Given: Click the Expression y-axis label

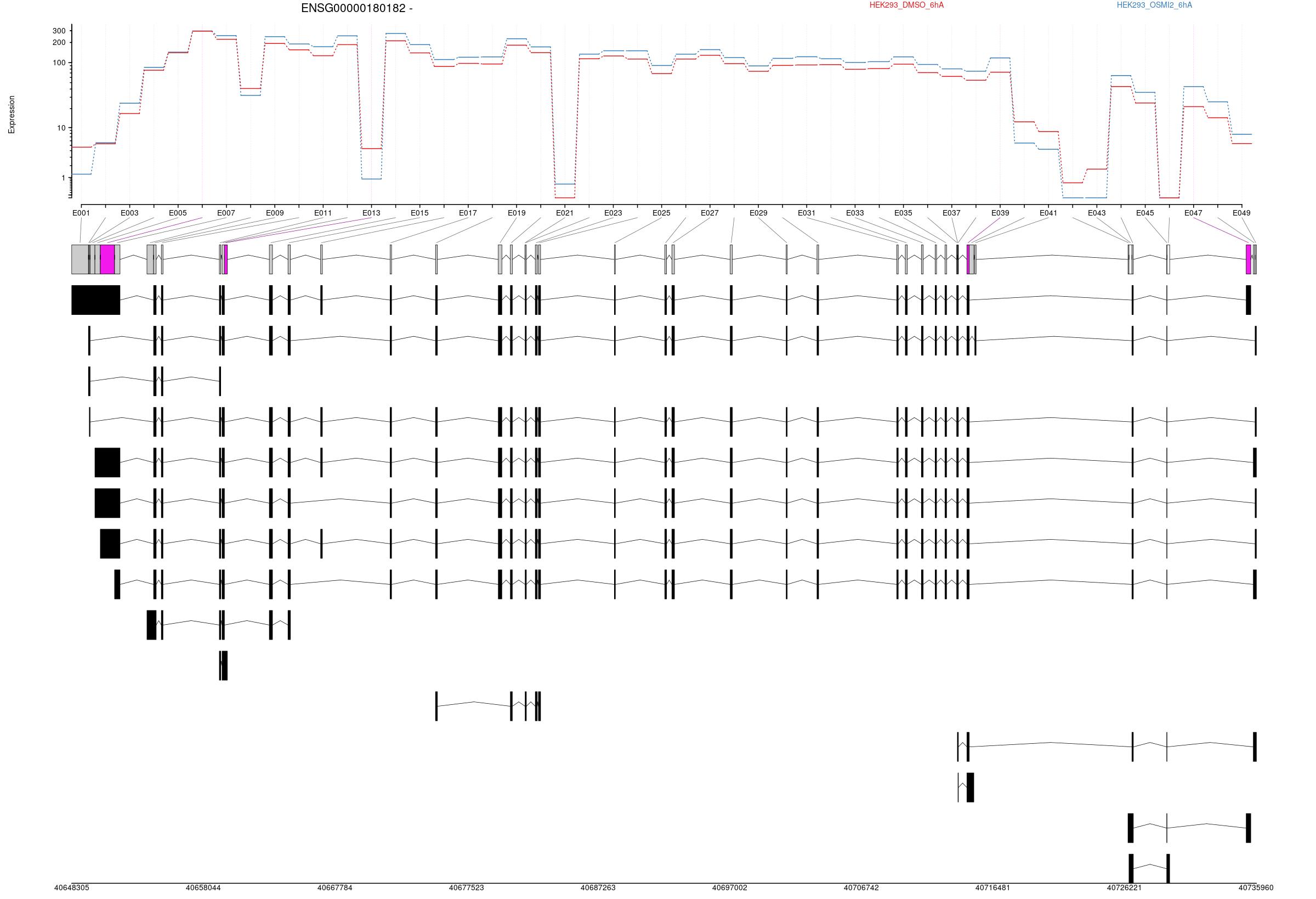Looking at the screenshot, I should [x=12, y=115].
